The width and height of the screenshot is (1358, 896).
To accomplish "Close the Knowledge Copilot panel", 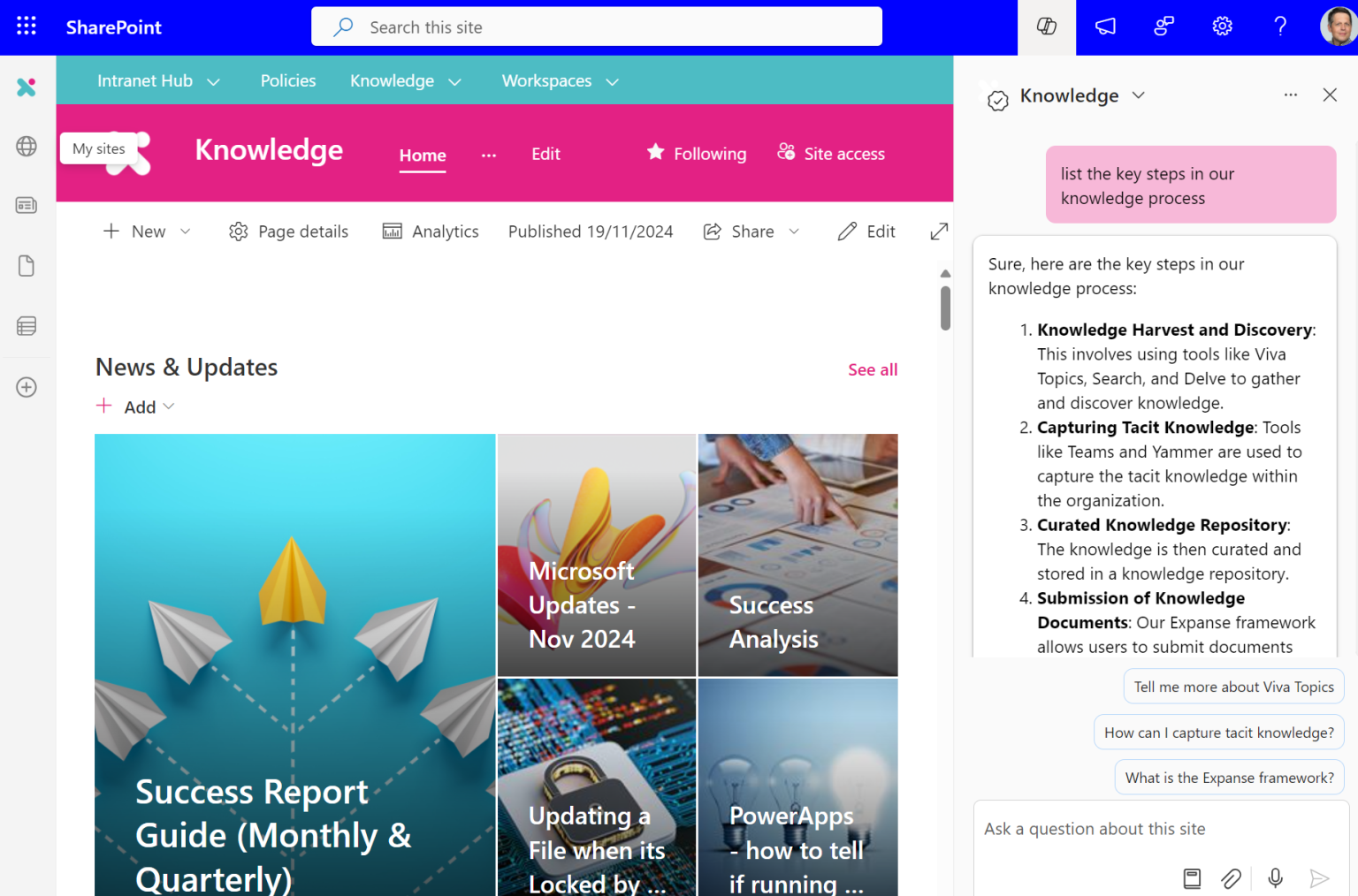I will pos(1330,95).
